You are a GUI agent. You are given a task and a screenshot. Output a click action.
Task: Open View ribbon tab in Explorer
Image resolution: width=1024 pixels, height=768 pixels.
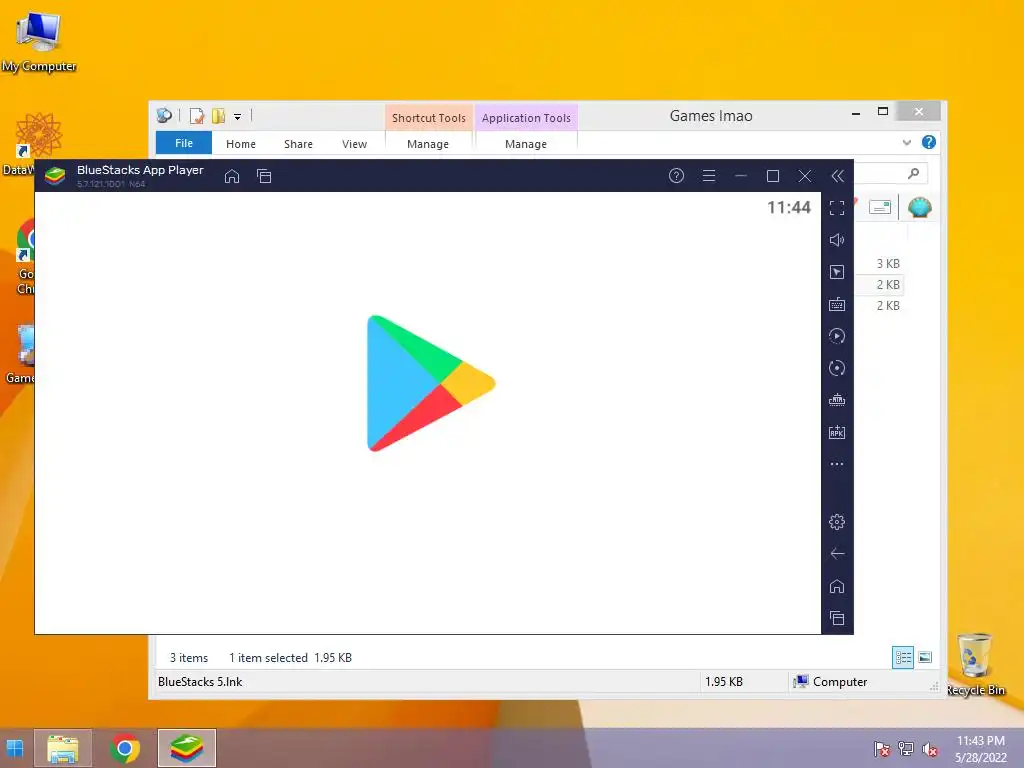point(355,144)
